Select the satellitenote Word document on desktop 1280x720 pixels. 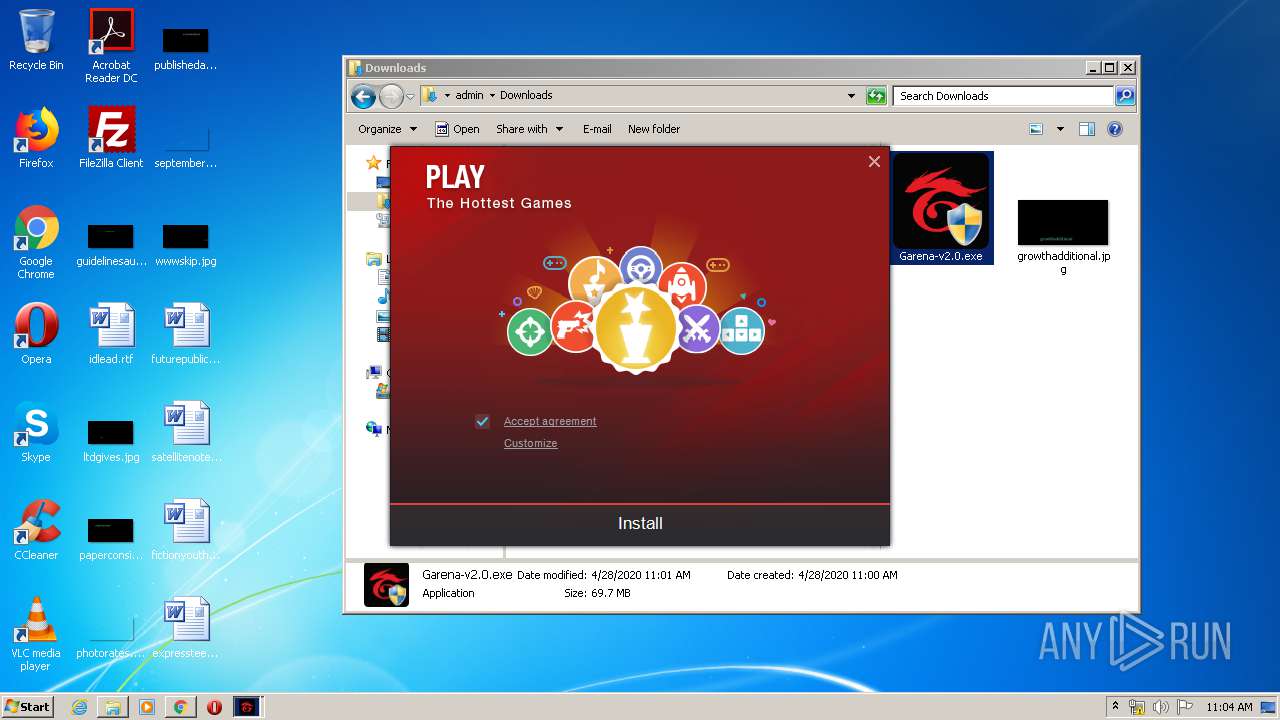point(186,432)
